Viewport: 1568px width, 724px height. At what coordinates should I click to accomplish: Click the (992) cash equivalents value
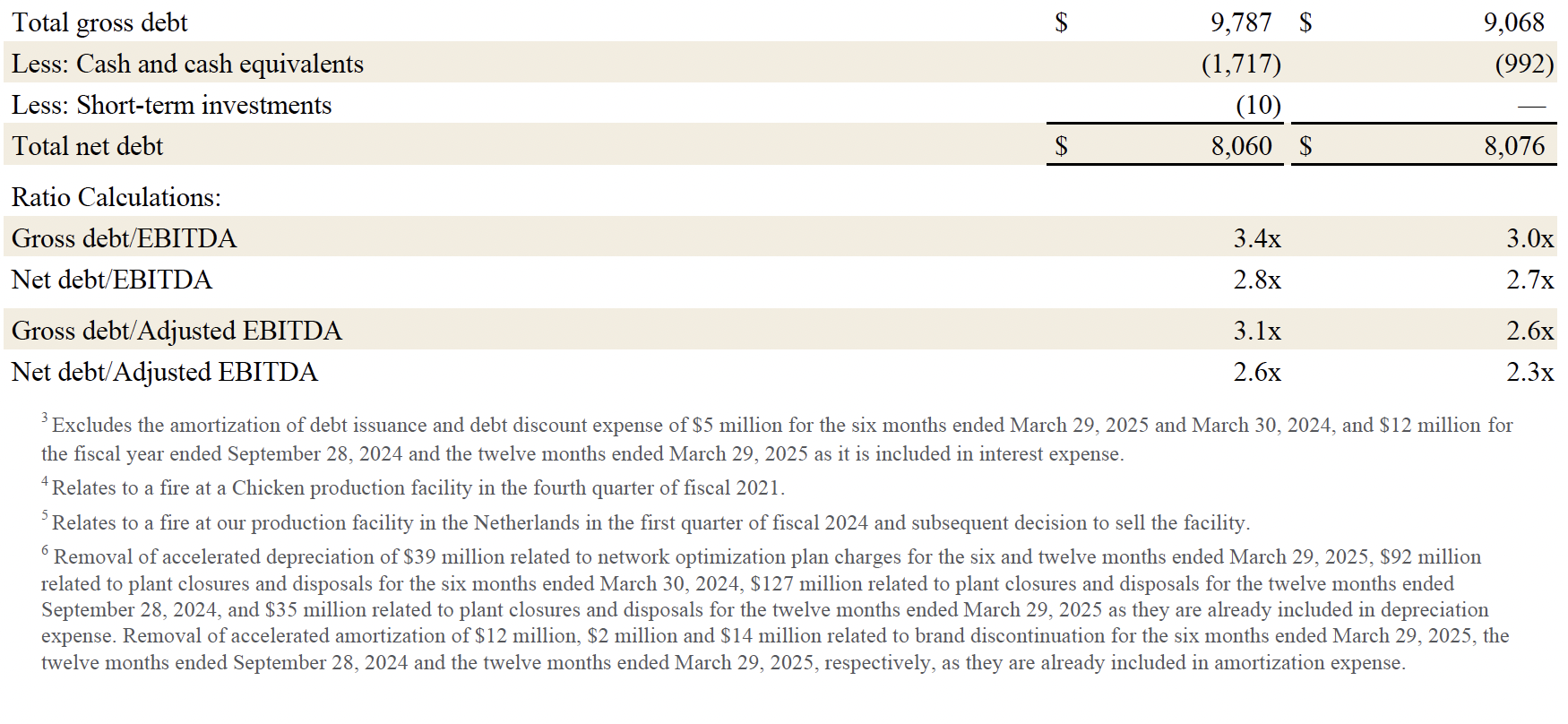(x=1524, y=64)
